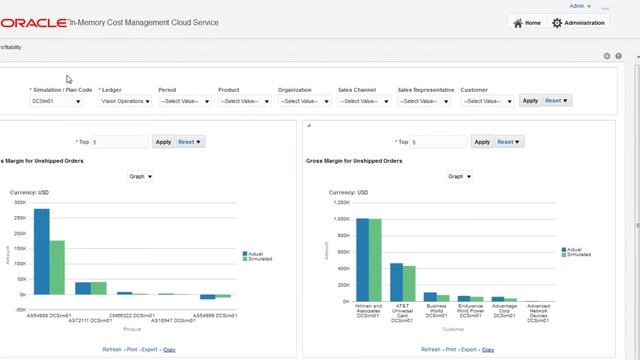Open the Sales Representative dropdown
This screenshot has width=640, height=360.
pyautogui.click(x=424, y=101)
